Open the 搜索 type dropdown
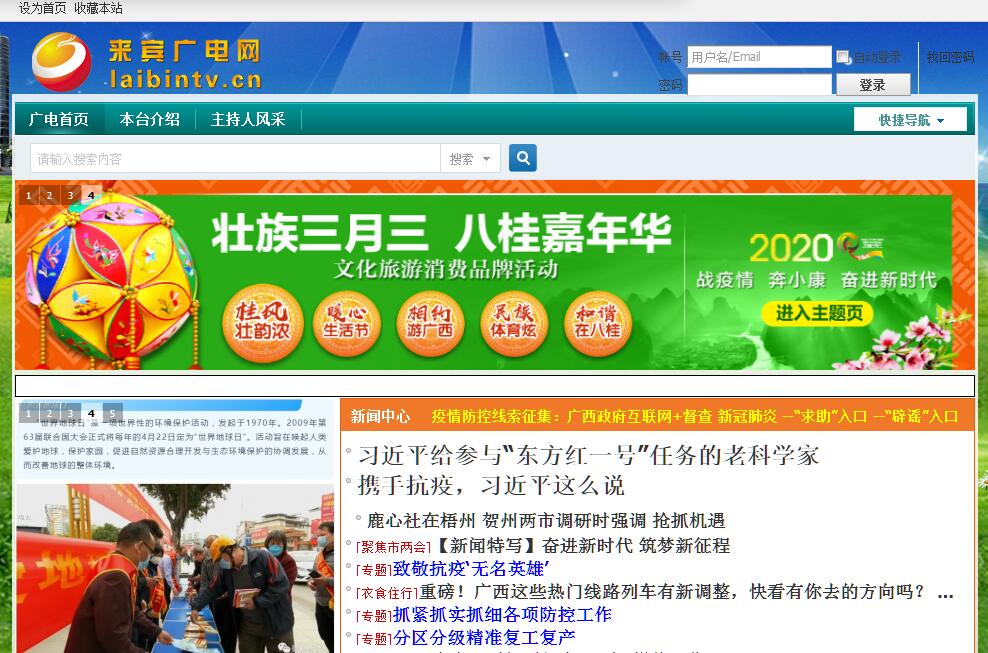This screenshot has height=653, width=988. 470,159
